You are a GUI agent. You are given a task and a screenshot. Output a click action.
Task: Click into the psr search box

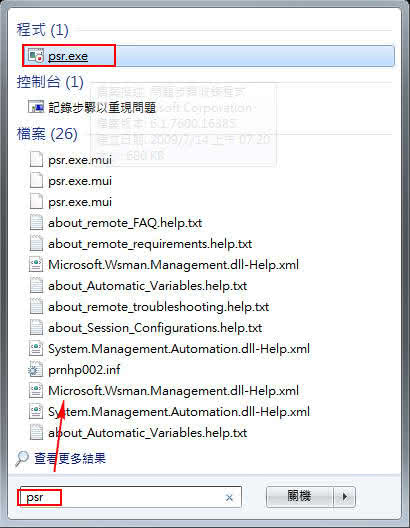131,497
